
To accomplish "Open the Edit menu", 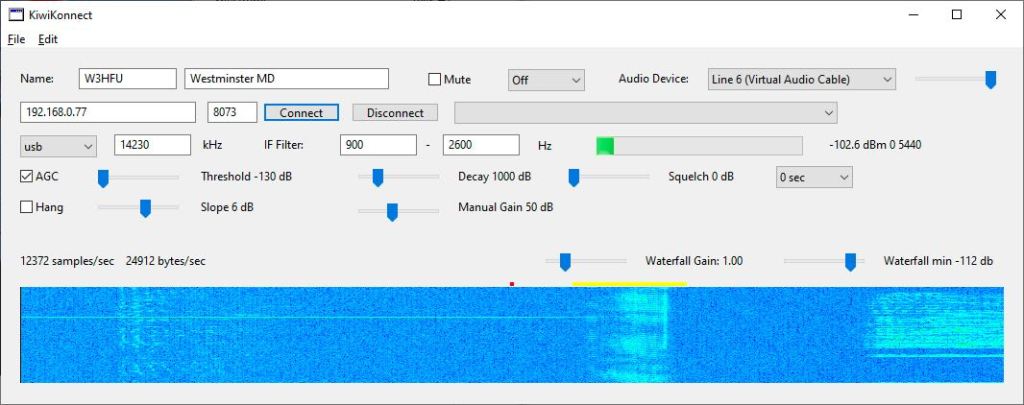I will pyautogui.click(x=48, y=39).
